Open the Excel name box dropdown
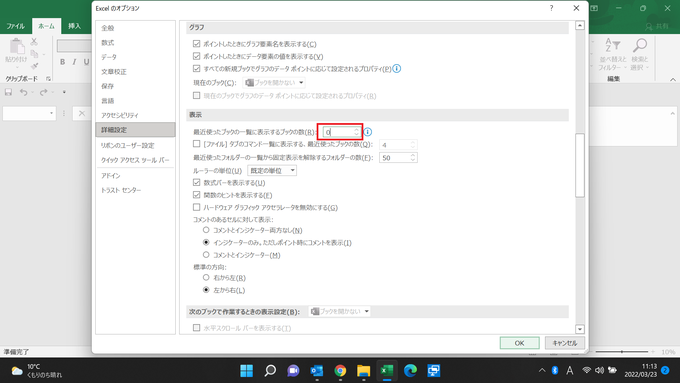 point(51,113)
